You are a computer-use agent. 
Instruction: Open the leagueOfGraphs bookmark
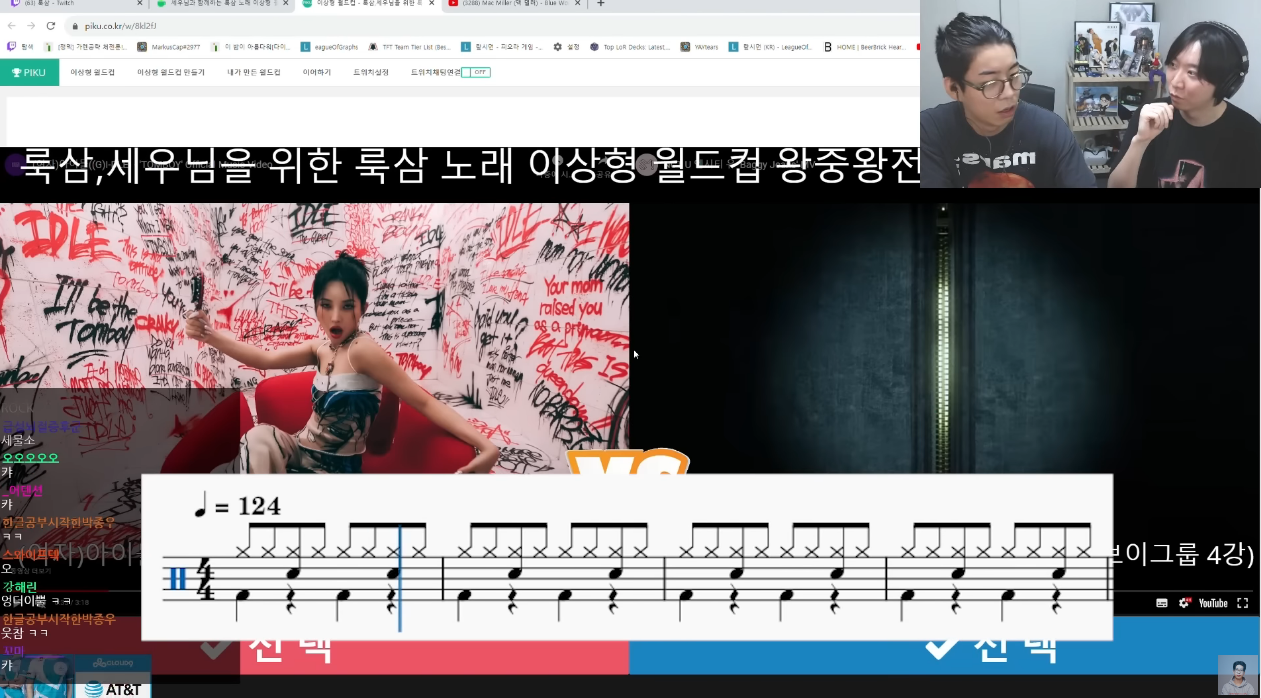[330, 46]
